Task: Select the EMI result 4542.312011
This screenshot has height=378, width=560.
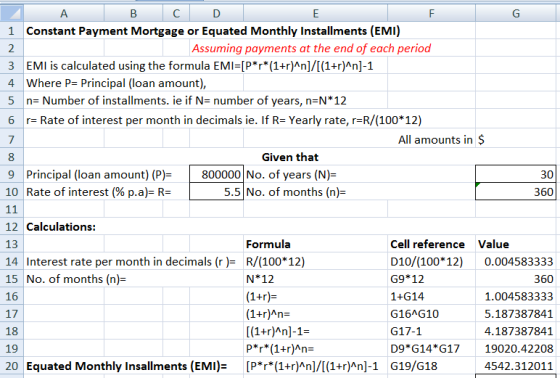Action: coord(516,366)
